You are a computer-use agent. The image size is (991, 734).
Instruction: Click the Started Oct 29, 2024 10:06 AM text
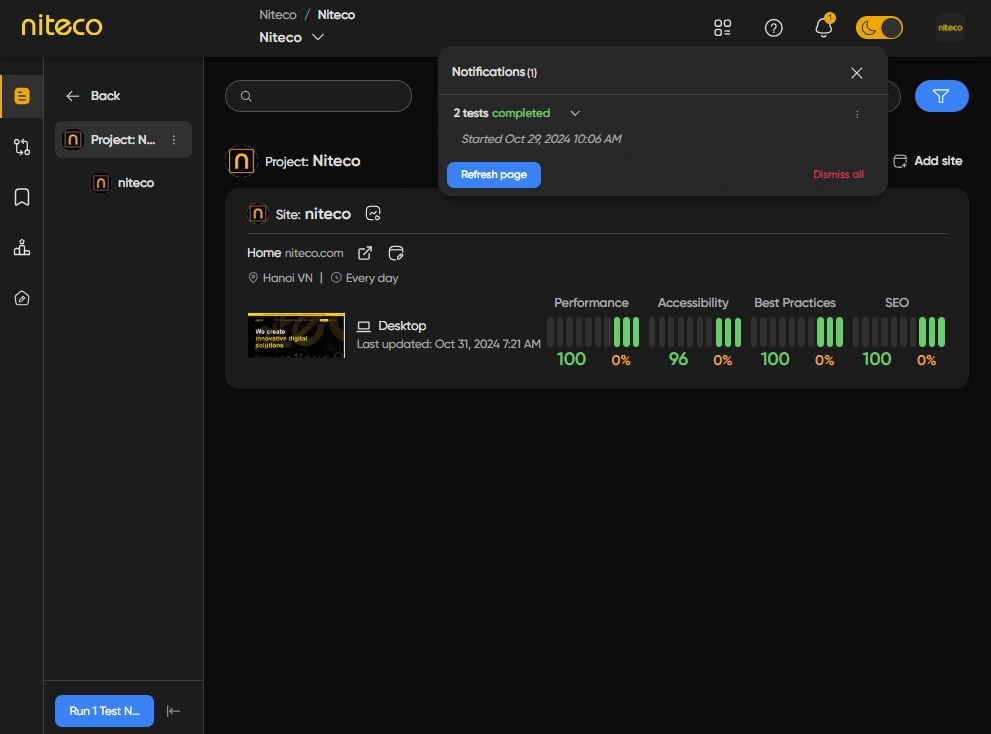pyautogui.click(x=541, y=139)
